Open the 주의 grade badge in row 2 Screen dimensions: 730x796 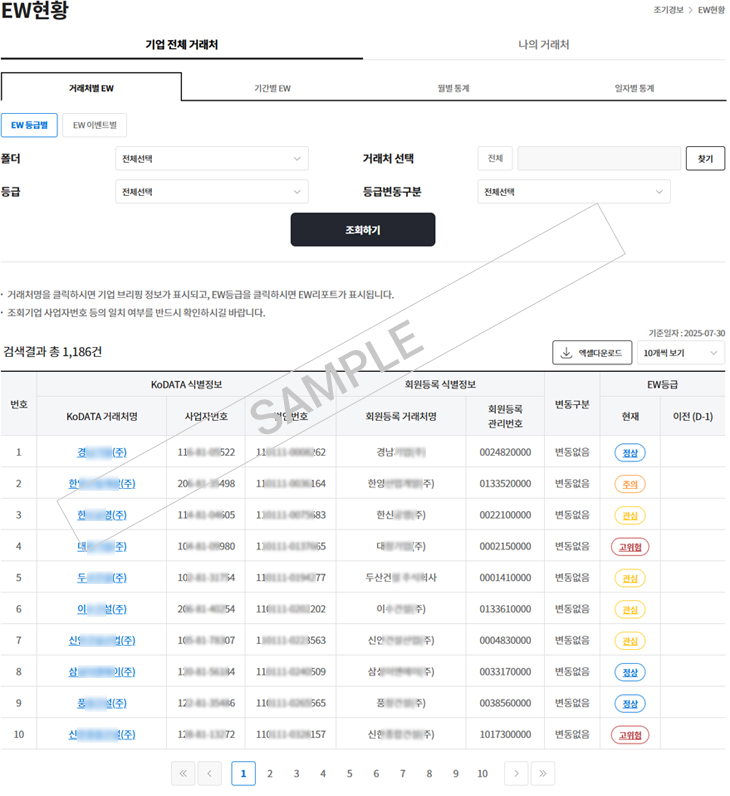[630, 484]
